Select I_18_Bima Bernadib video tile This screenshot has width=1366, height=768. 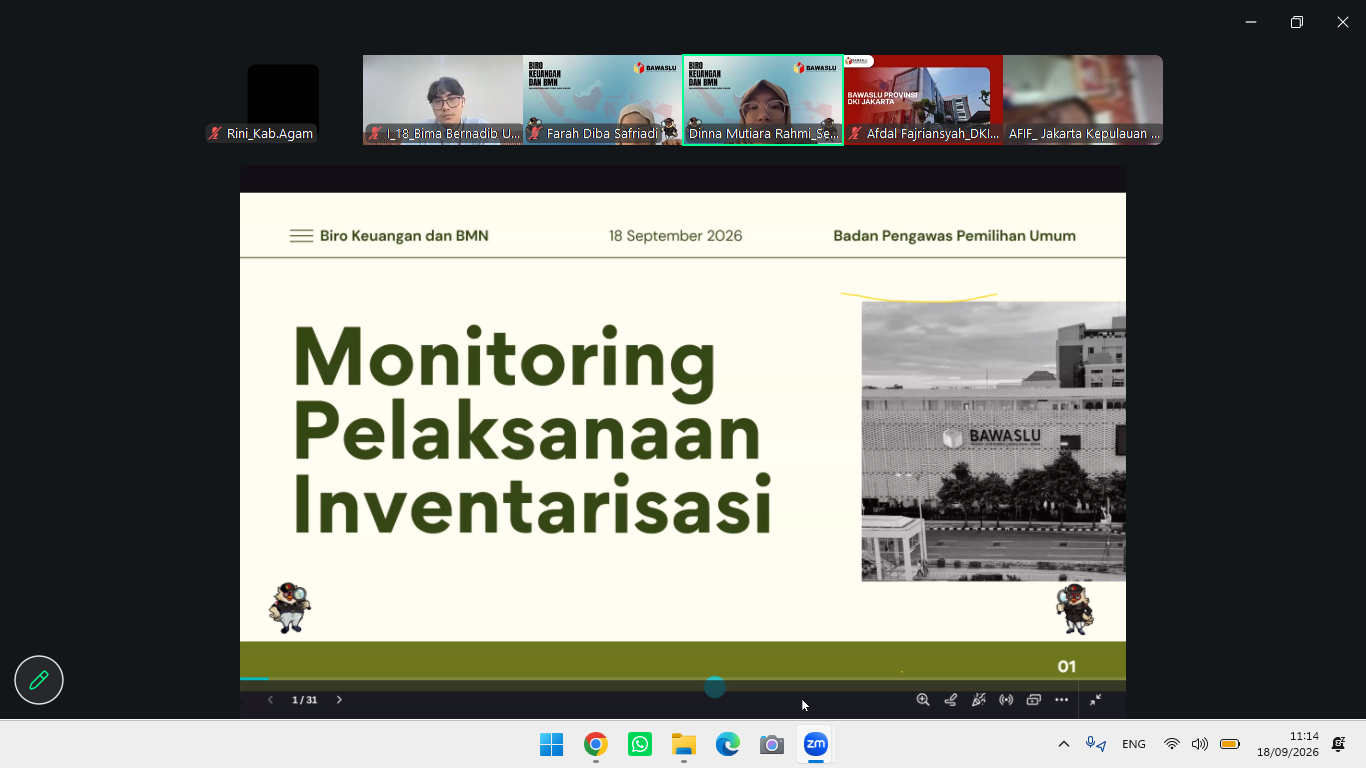pyautogui.click(x=443, y=100)
